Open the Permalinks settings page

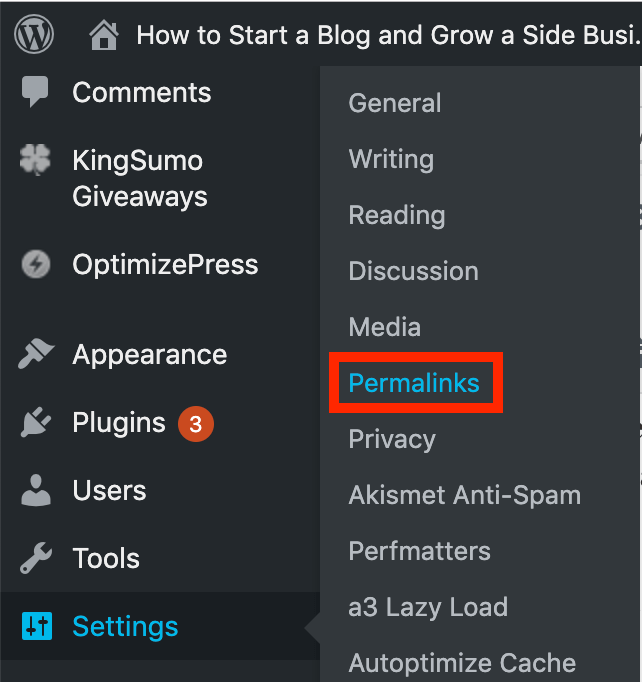pyautogui.click(x=414, y=383)
